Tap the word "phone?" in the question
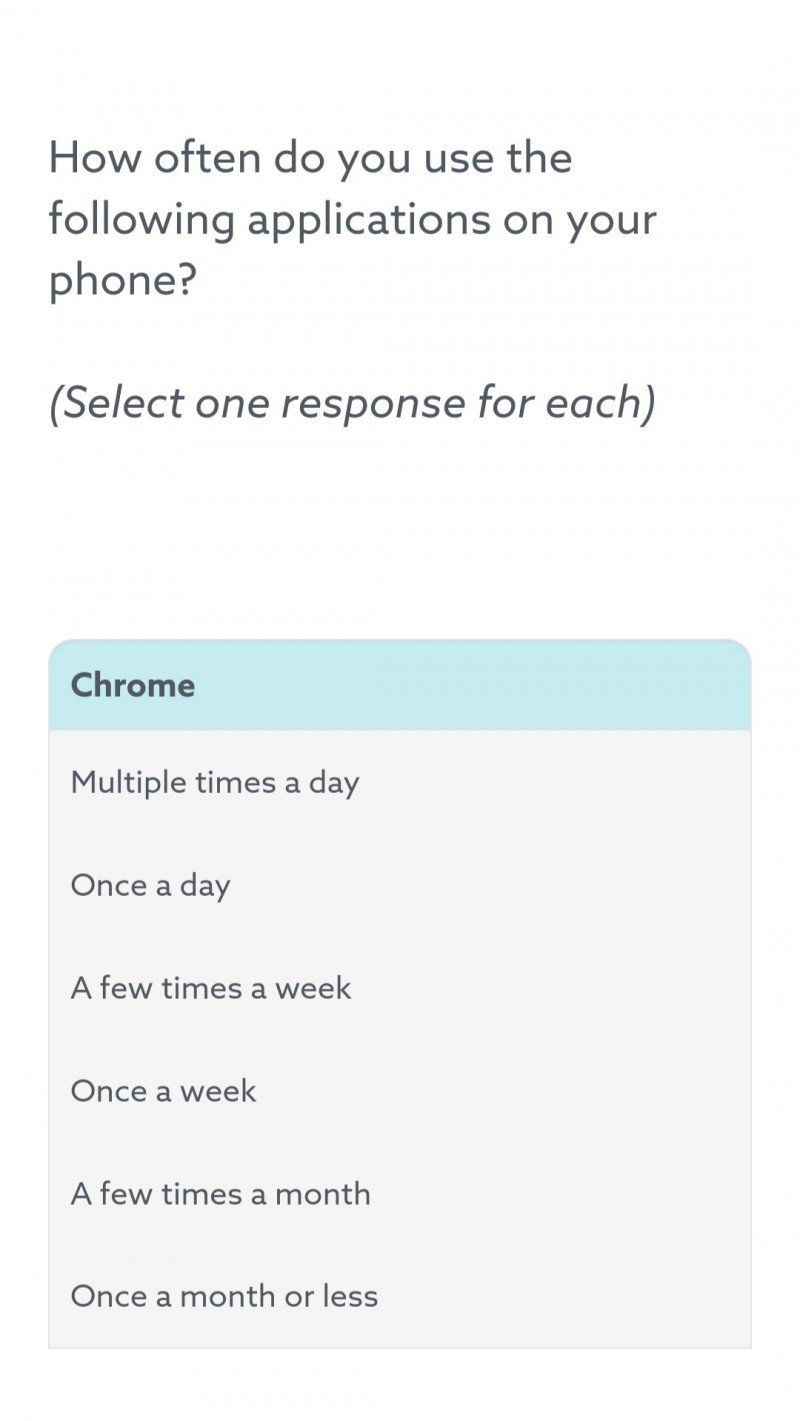Viewport: 800px width, 1421px height. (x=123, y=282)
